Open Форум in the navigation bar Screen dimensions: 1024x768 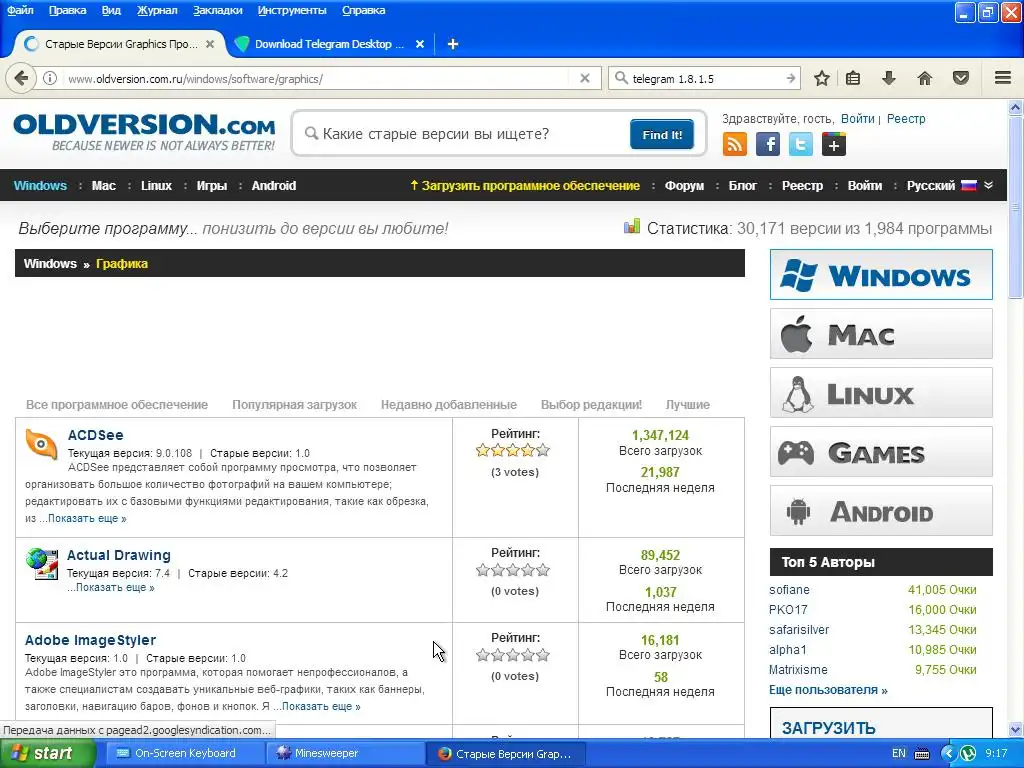[684, 185]
